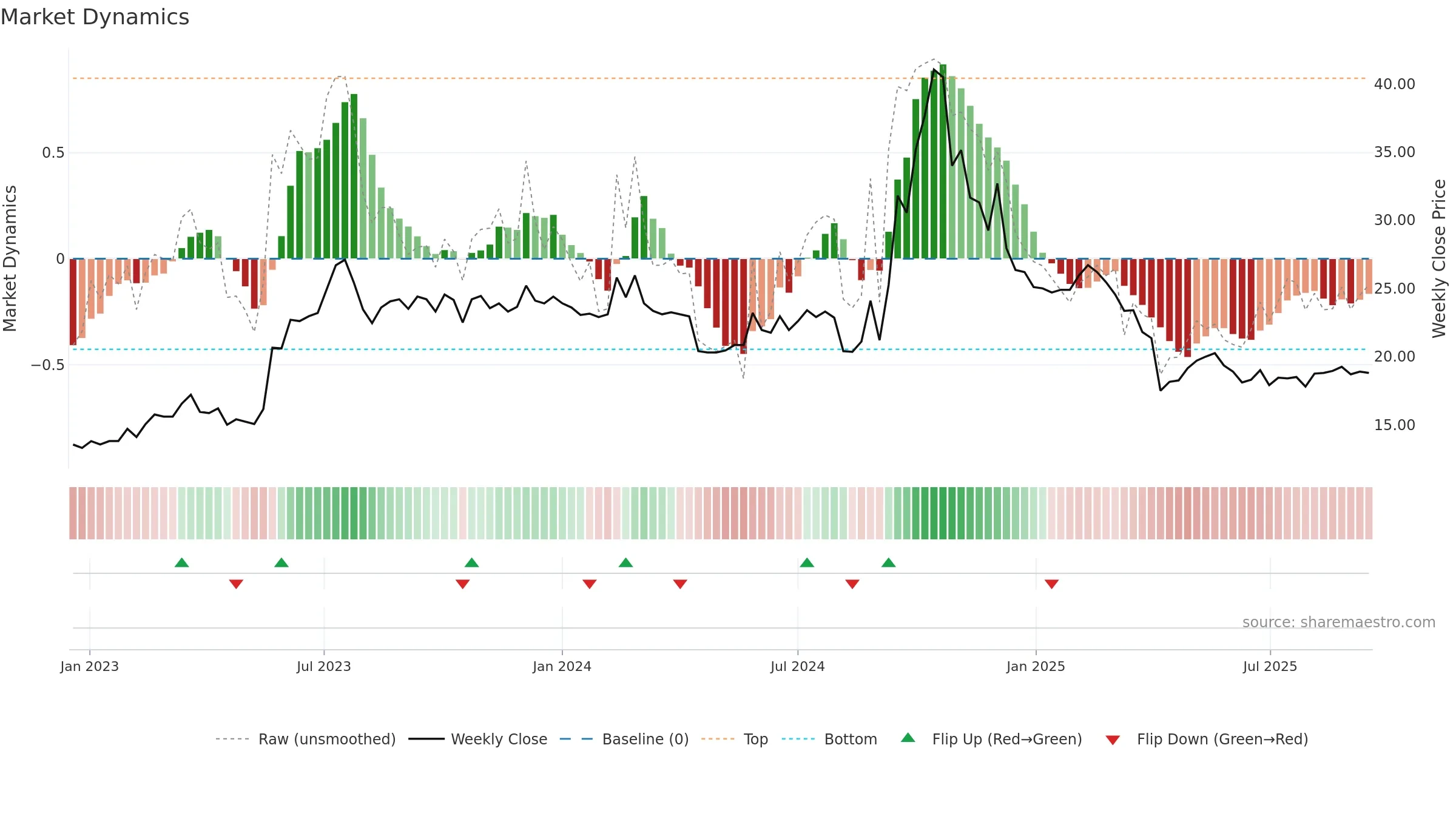Click the 40.00 price axis label

click(x=1395, y=84)
